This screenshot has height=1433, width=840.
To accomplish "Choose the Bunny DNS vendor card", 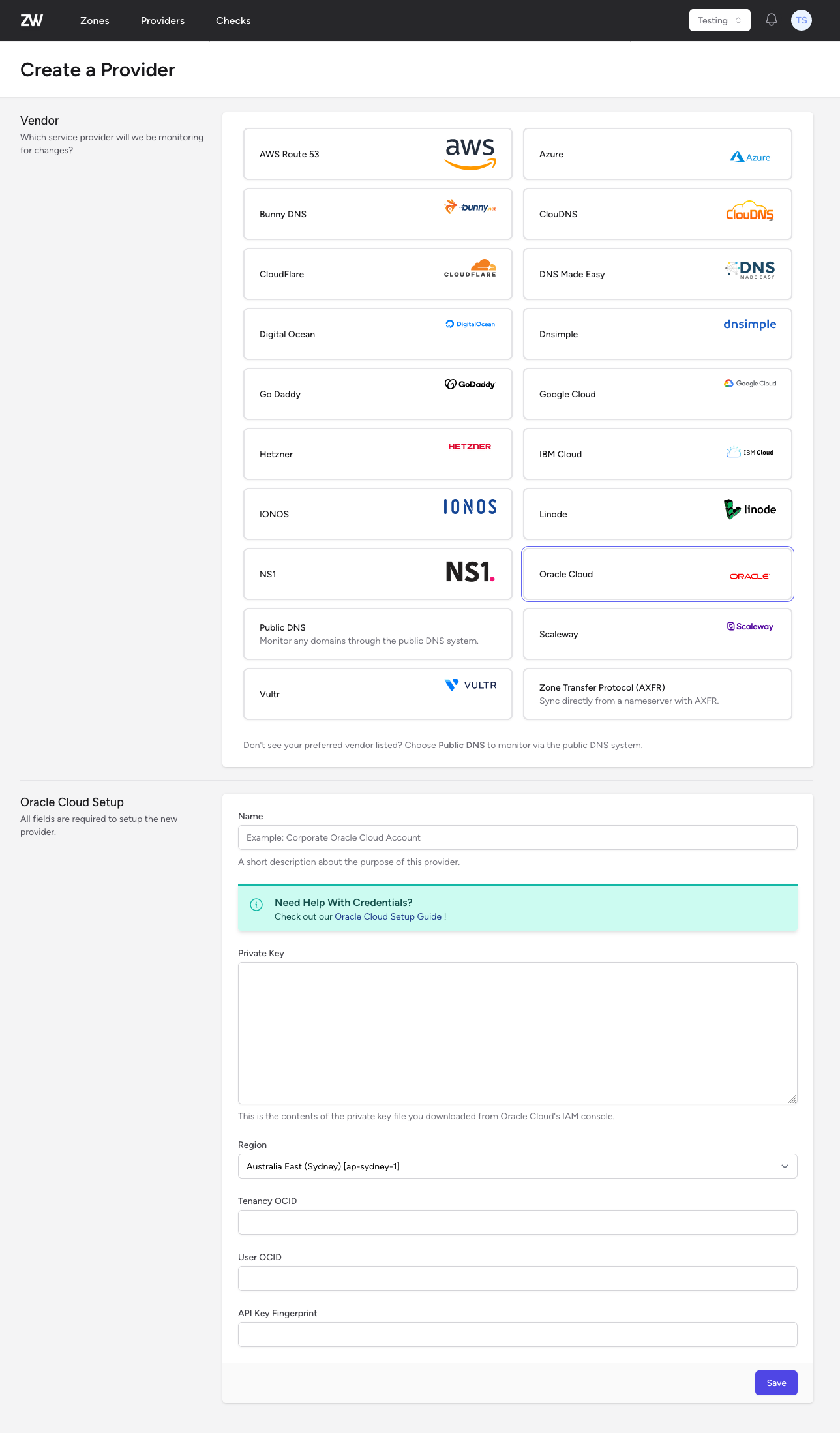I will point(378,214).
